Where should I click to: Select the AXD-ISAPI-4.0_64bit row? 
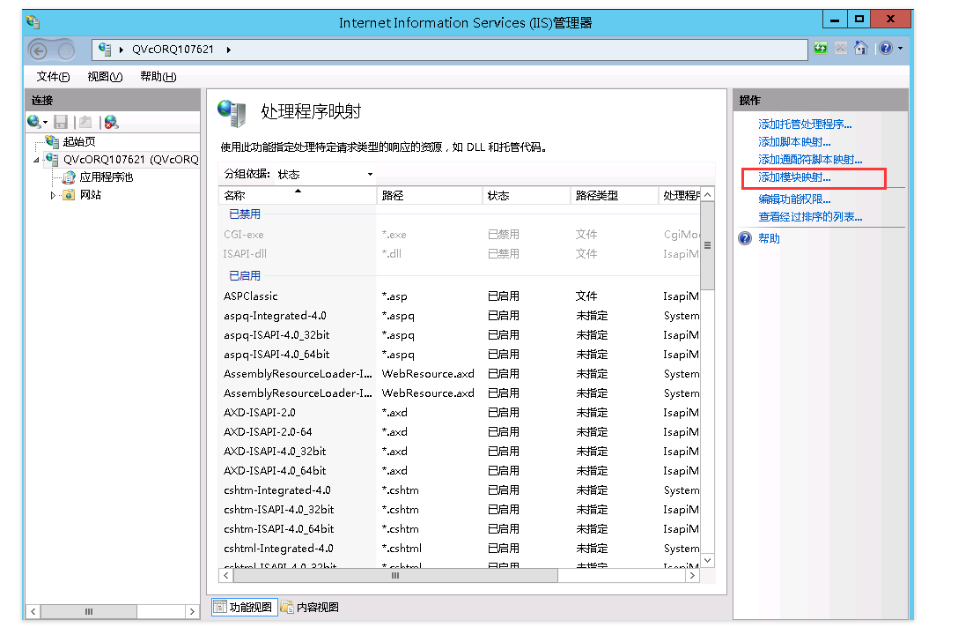coord(459,471)
